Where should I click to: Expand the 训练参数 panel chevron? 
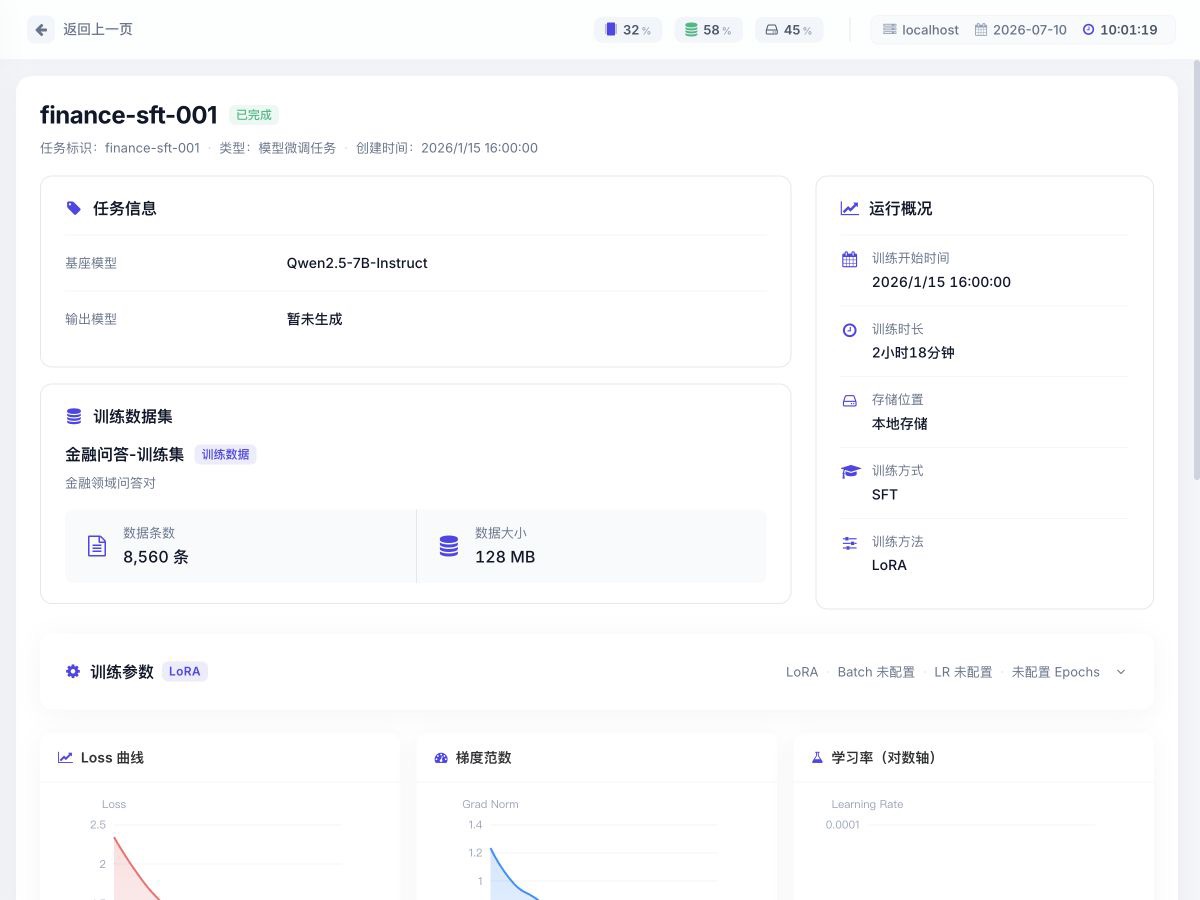[1121, 672]
